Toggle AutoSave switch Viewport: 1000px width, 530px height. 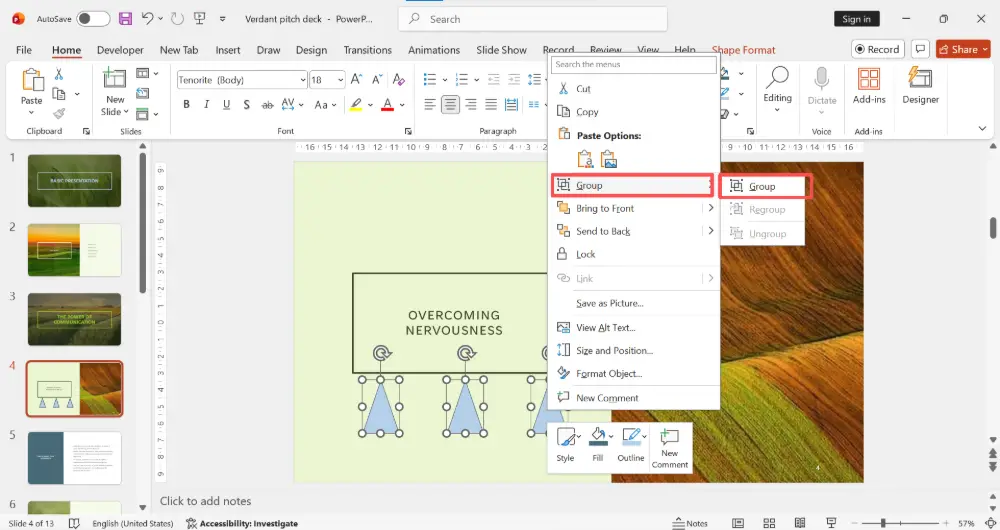click(x=93, y=18)
